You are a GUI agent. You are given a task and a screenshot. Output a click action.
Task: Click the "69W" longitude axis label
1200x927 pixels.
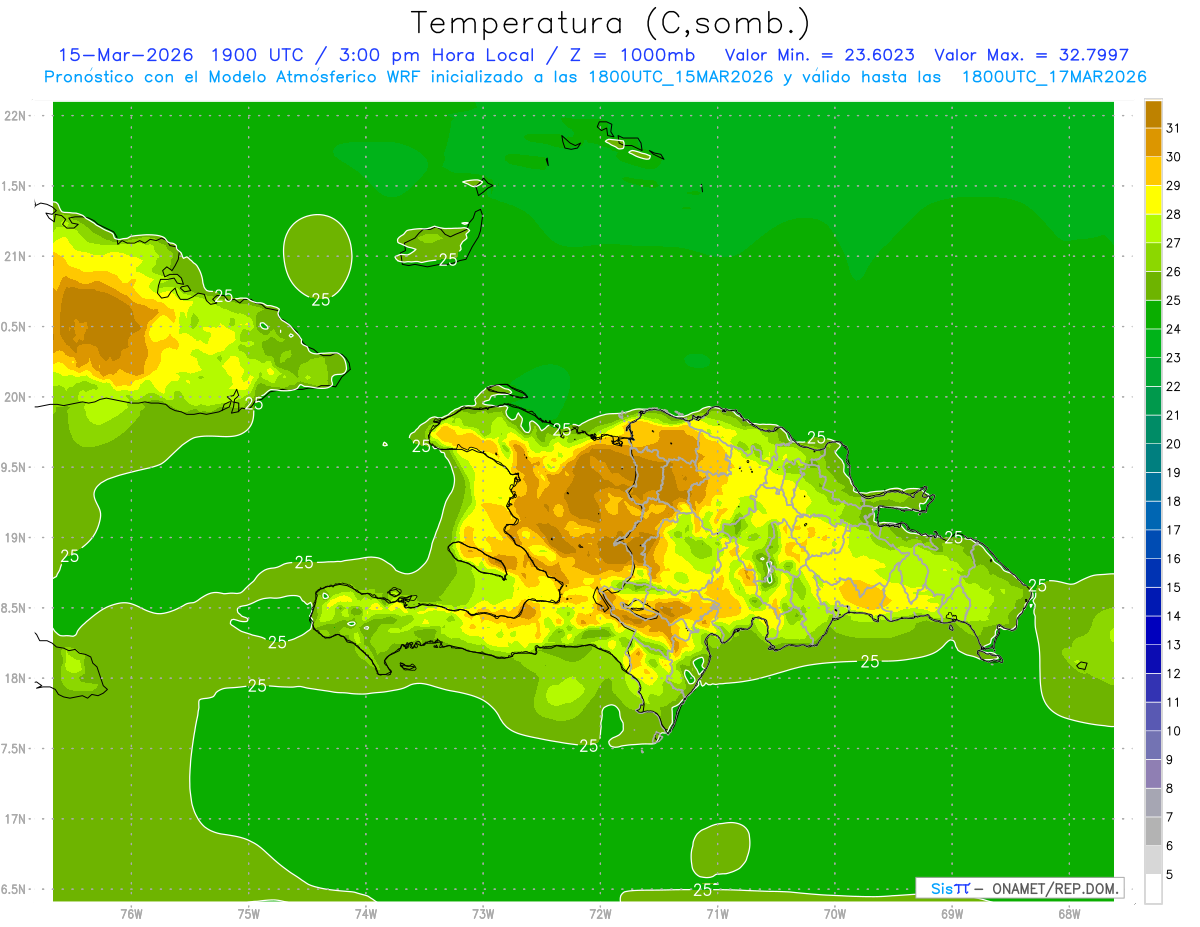pos(952,913)
